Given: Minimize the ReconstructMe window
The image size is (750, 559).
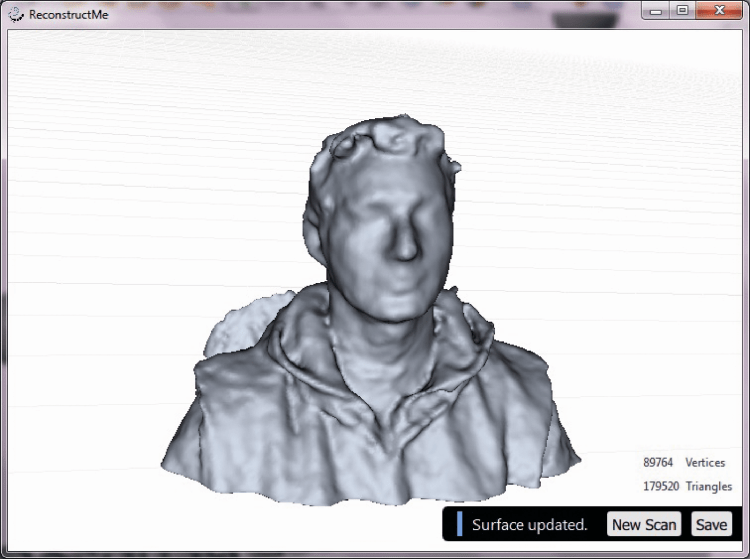Looking at the screenshot, I should 656,11.
